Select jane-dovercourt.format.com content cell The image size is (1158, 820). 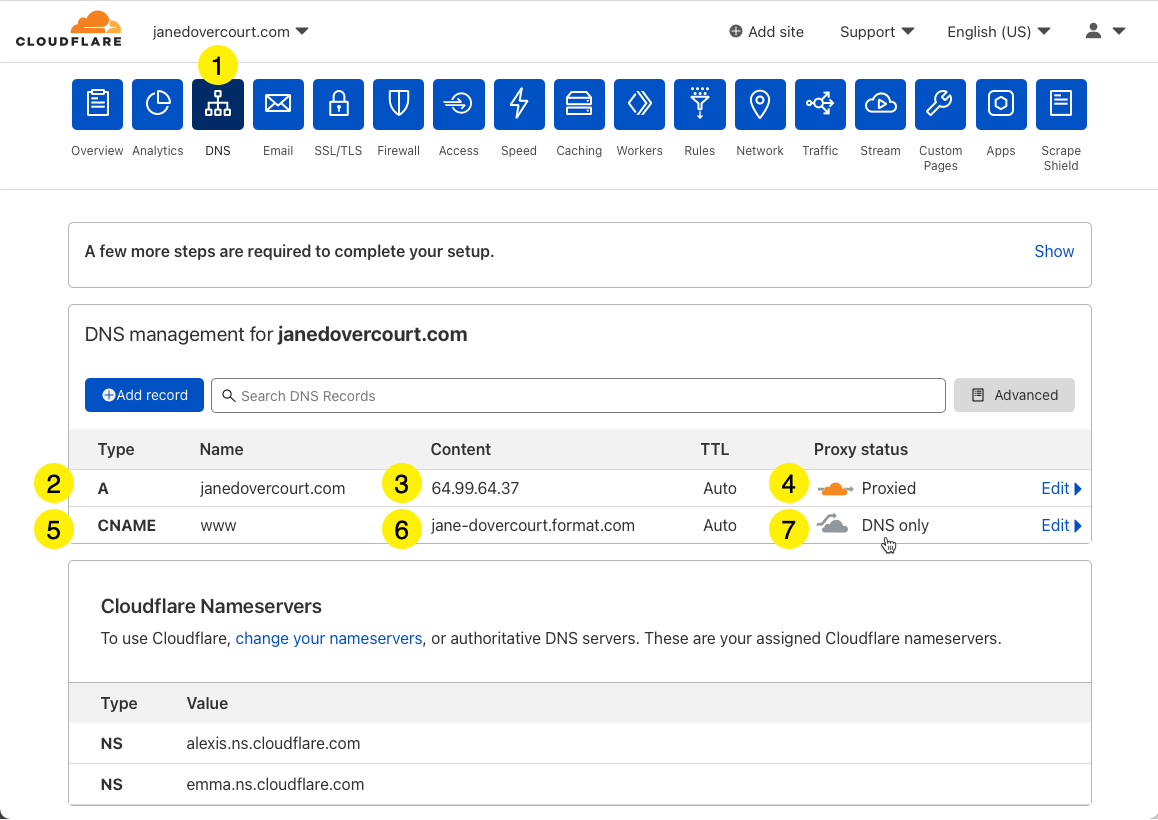point(532,525)
